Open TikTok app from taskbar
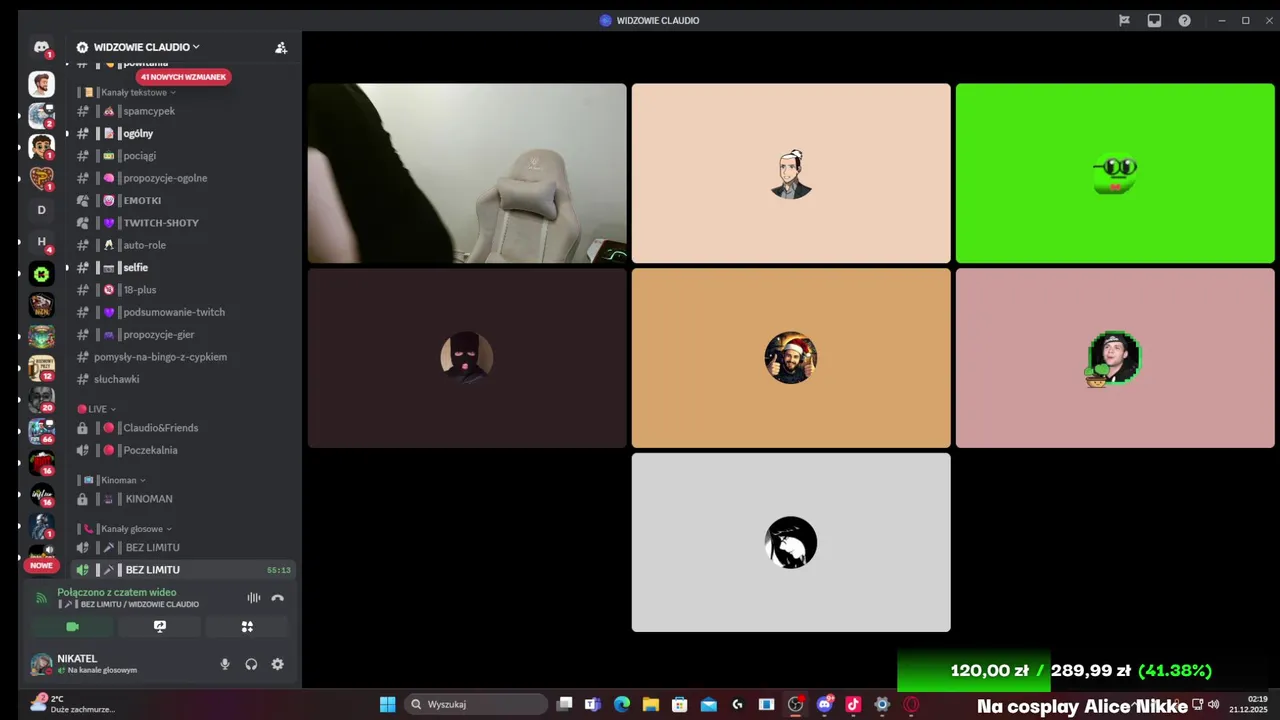 853,704
